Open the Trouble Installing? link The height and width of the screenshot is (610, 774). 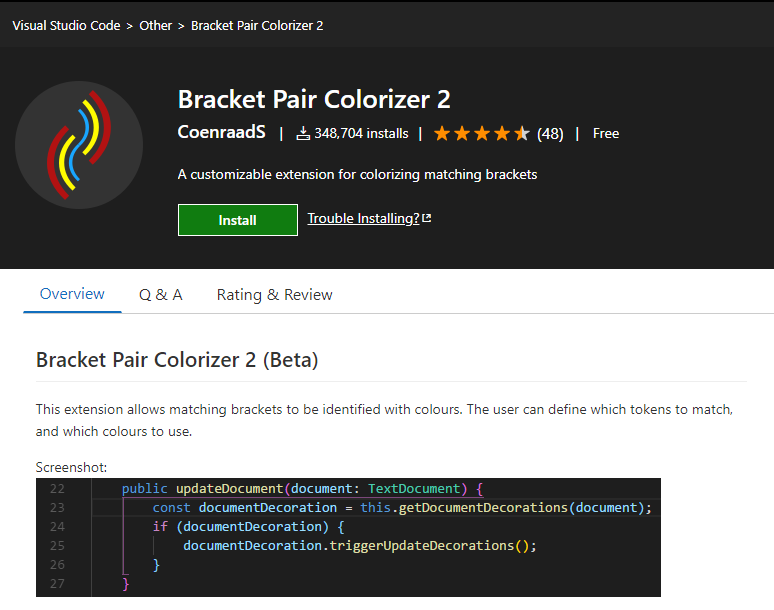click(363, 218)
